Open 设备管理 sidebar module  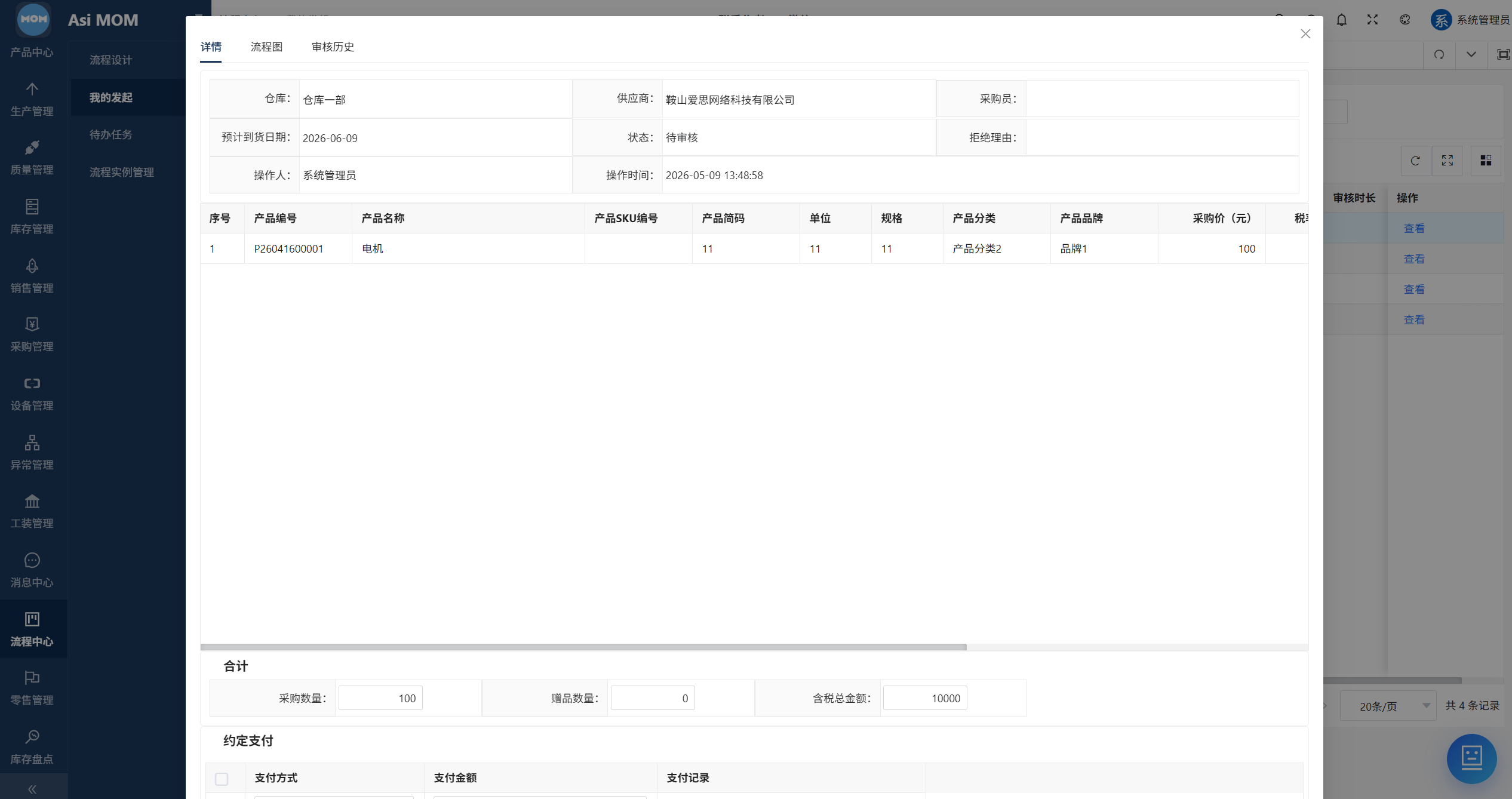(32, 394)
